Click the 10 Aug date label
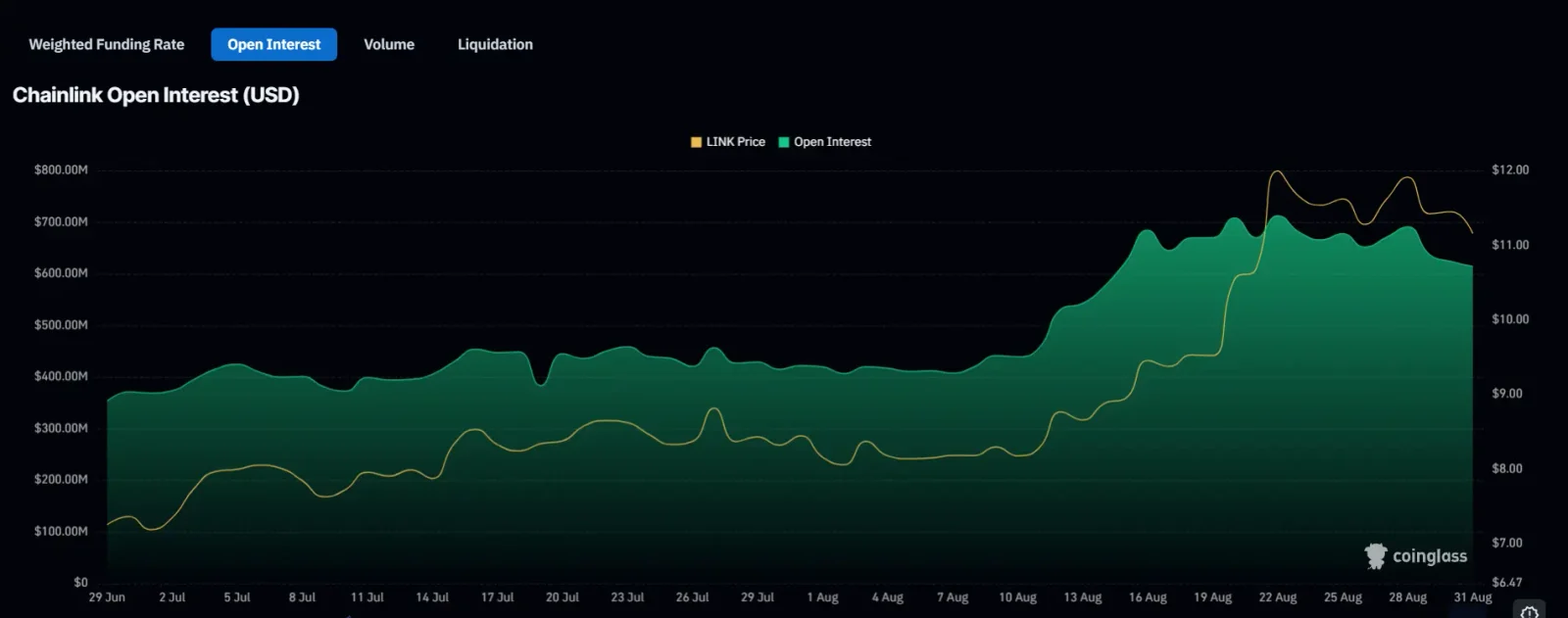1568x618 pixels. point(1017,597)
